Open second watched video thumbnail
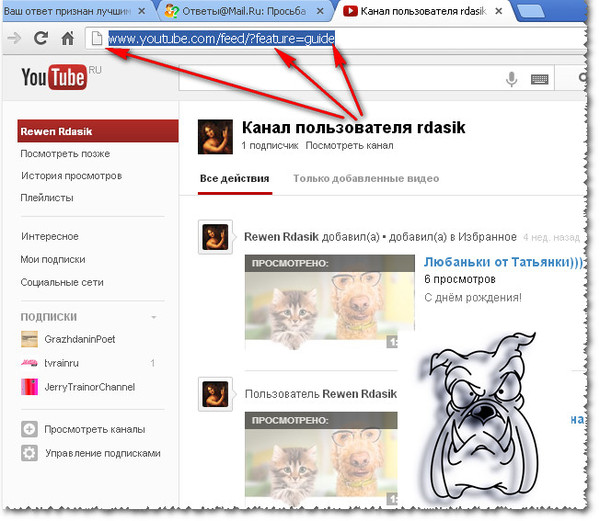600x521 pixels. (321, 459)
